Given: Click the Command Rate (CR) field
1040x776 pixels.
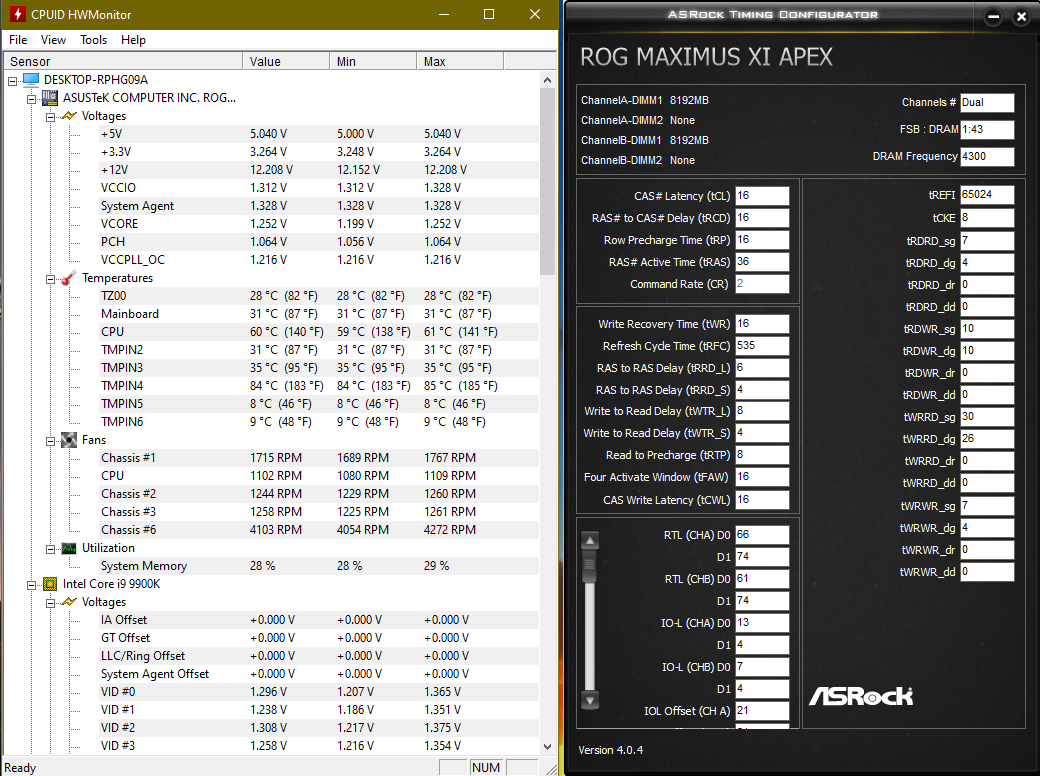Looking at the screenshot, I should (762, 284).
